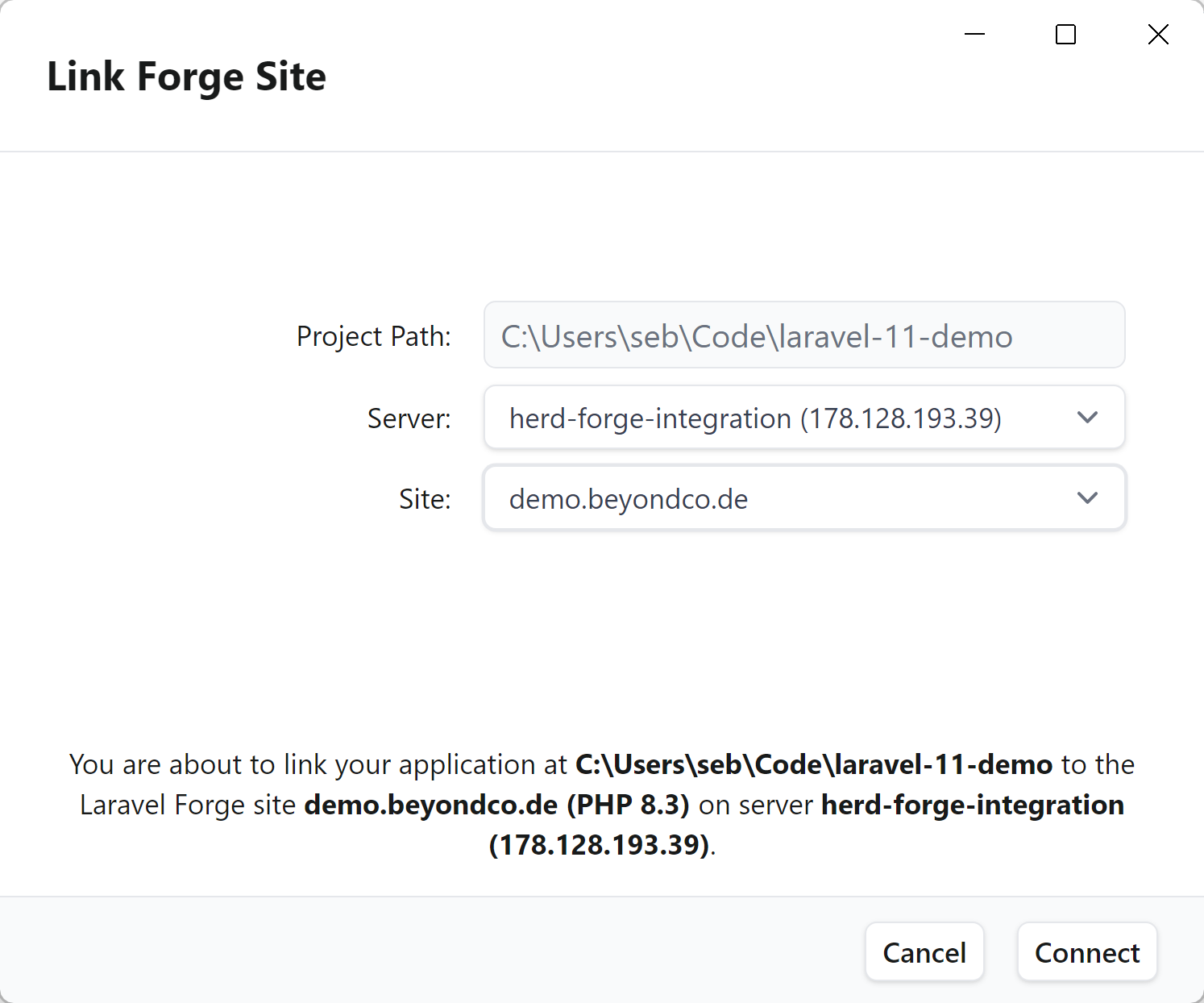The height and width of the screenshot is (1003, 1204).
Task: Open the Server dropdown chevron
Action: [1087, 418]
